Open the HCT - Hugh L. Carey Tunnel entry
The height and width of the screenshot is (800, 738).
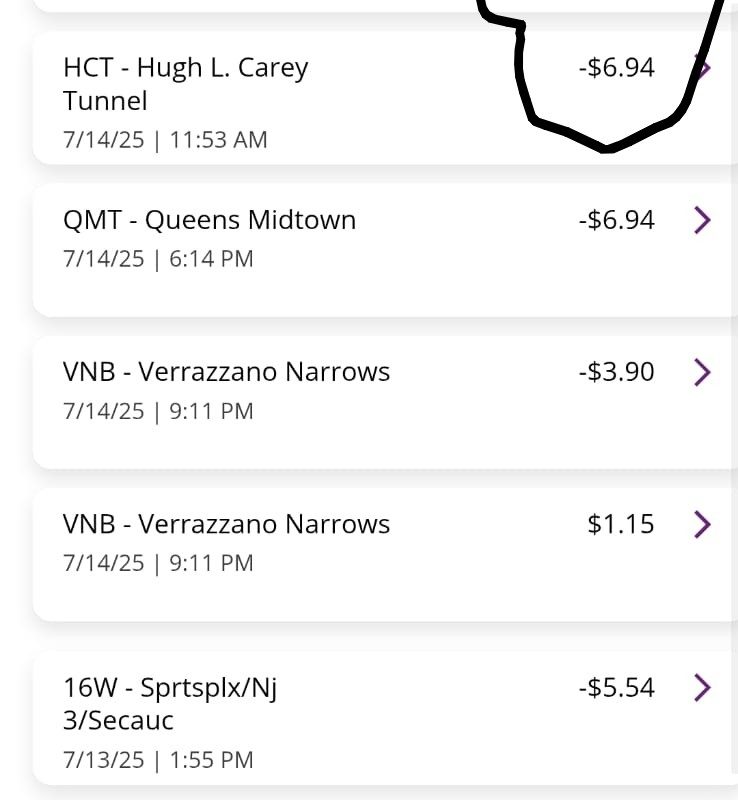click(185, 84)
